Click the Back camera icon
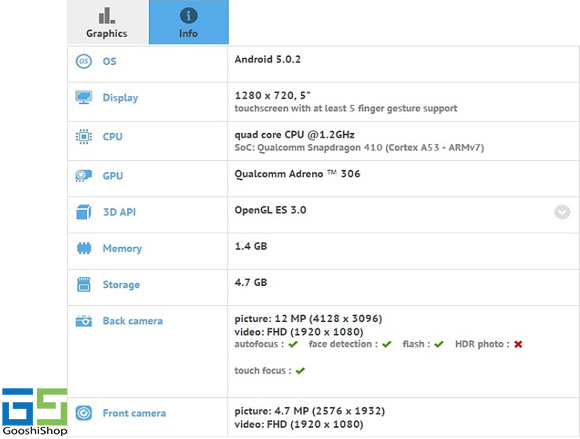The image size is (580, 439). point(84,321)
